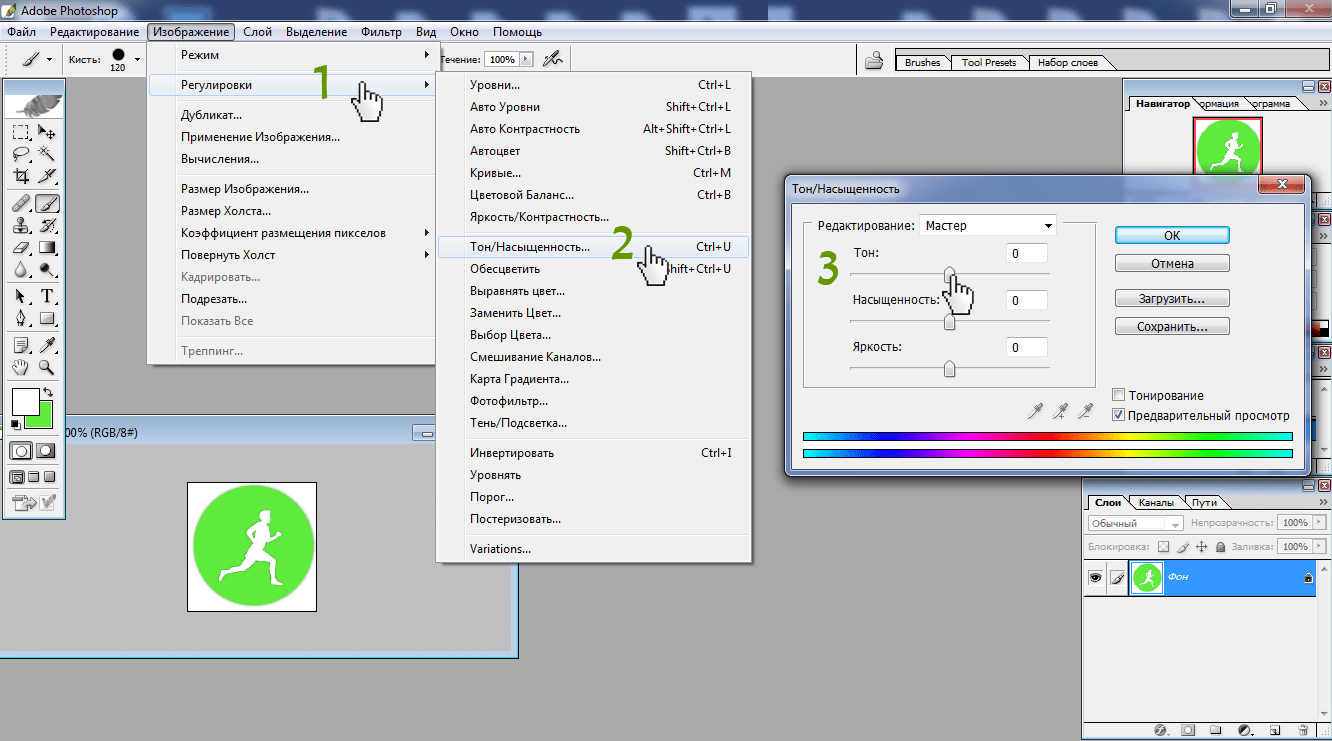
Task: Open the Обычный blend mode dropdown
Action: point(1135,523)
